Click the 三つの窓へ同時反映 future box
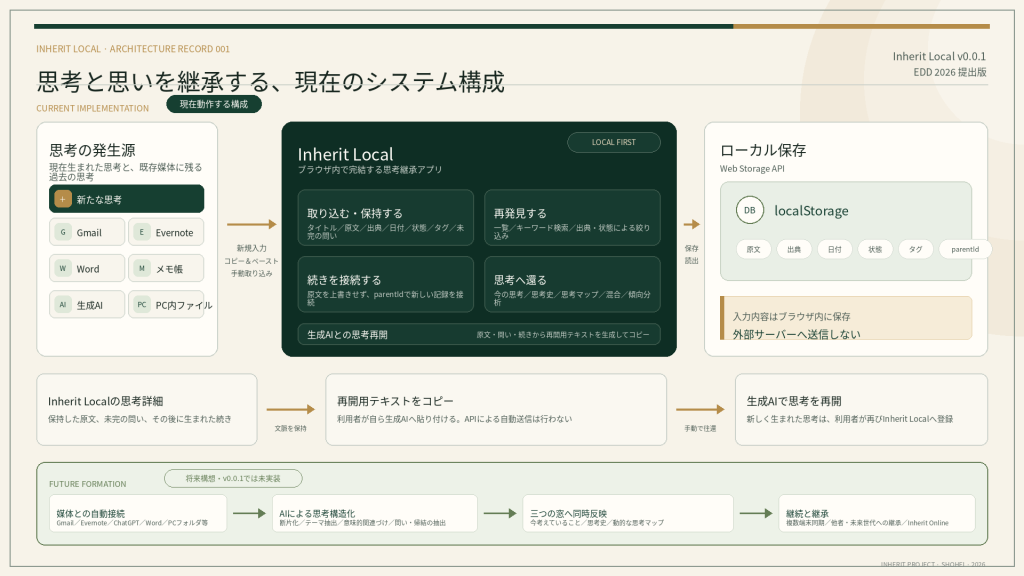This screenshot has width=1024, height=576. pos(628,513)
